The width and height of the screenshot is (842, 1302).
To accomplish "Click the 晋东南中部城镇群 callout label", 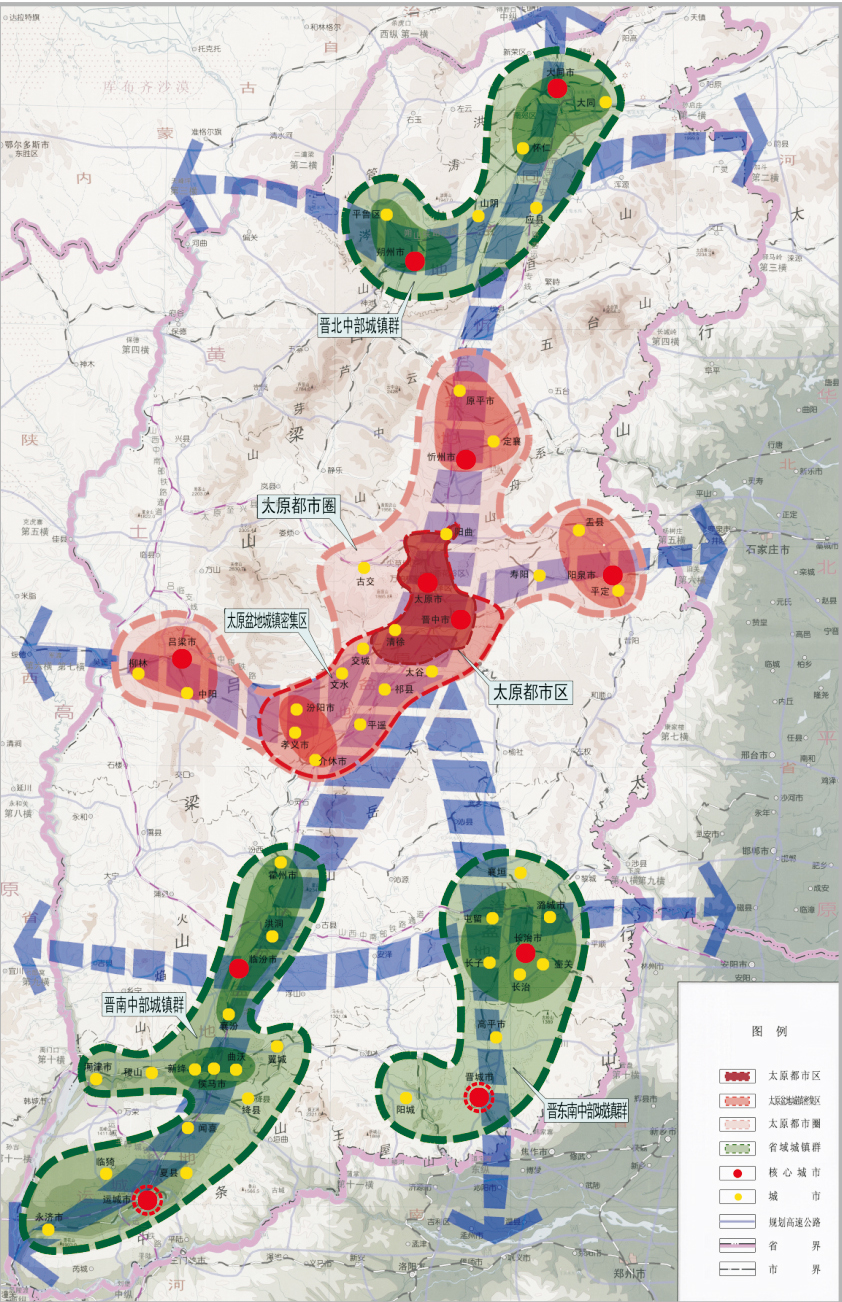I will (586, 1110).
